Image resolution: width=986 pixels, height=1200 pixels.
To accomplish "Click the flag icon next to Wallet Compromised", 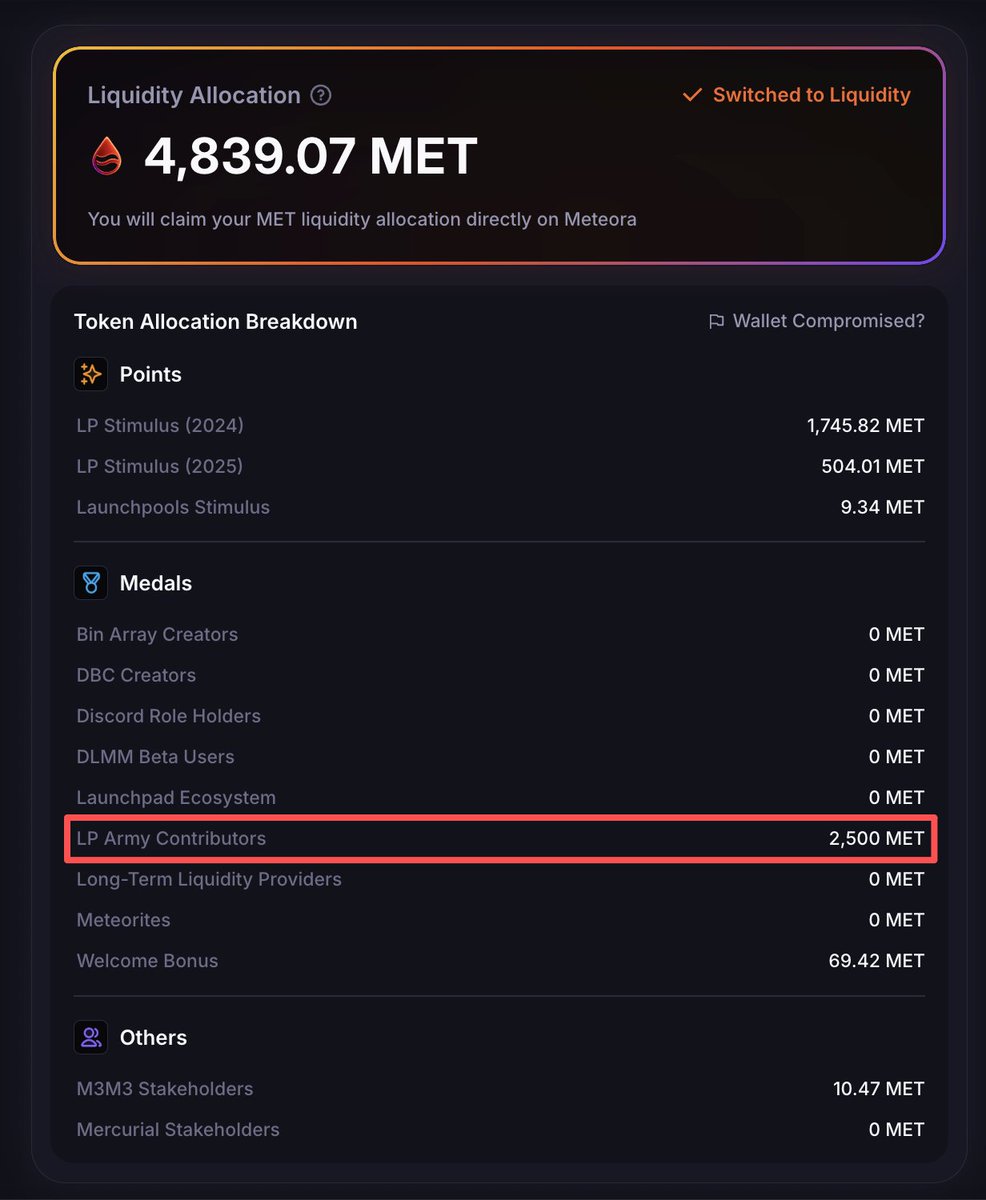I will pyautogui.click(x=716, y=321).
